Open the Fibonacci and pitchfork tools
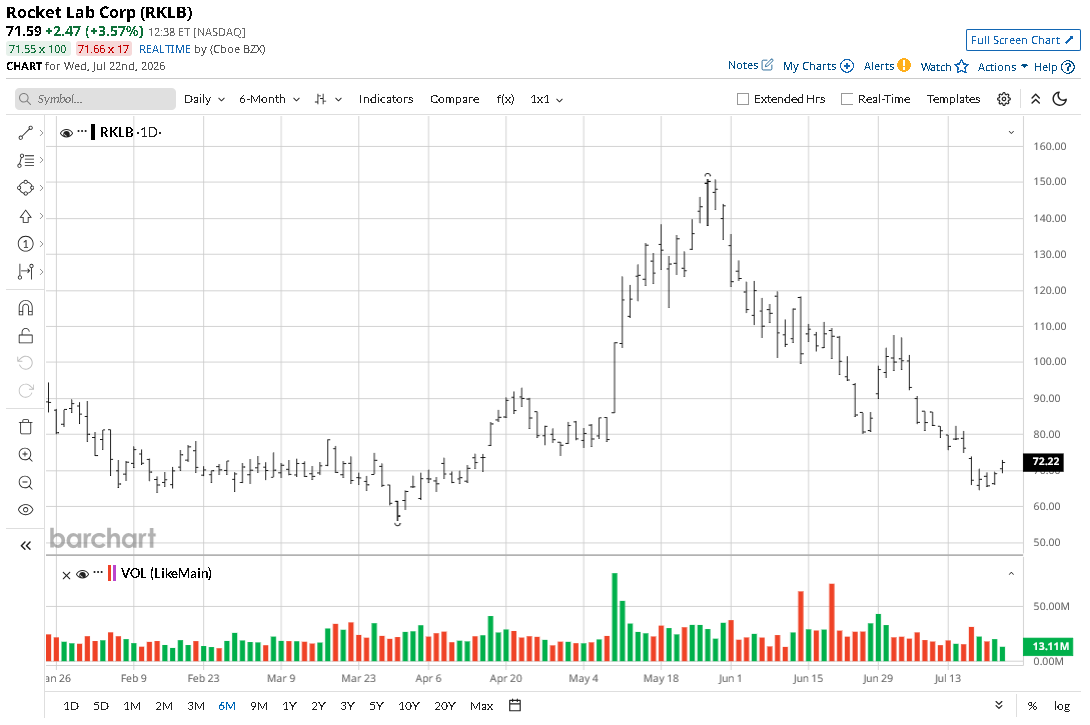 tap(25, 161)
